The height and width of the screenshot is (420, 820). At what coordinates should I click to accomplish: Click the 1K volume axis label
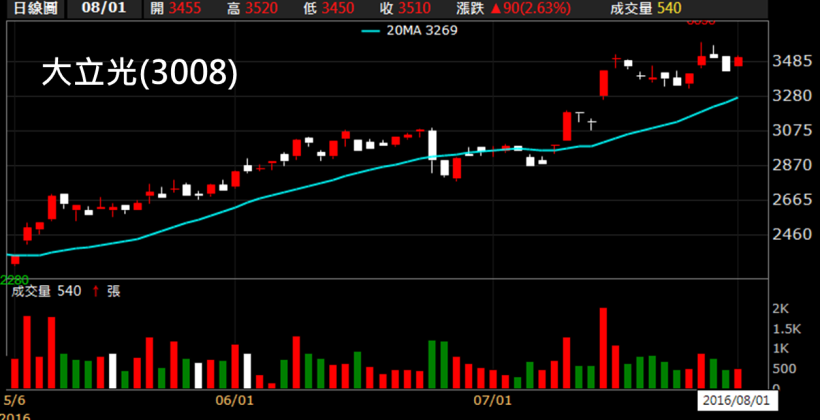pos(781,348)
